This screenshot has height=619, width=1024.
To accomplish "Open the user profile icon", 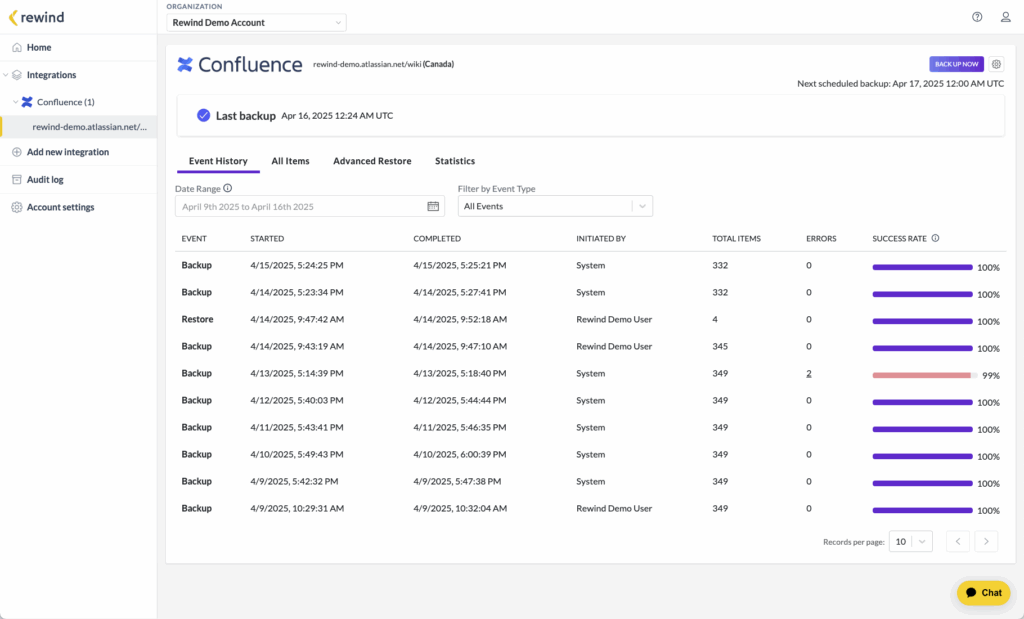I will pyautogui.click(x=1006, y=17).
